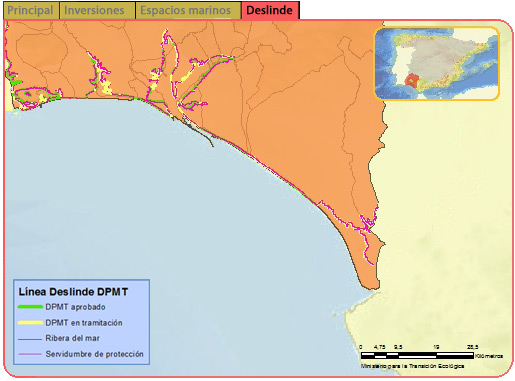Click the Servidumbre de protección legend label

(x=95, y=354)
